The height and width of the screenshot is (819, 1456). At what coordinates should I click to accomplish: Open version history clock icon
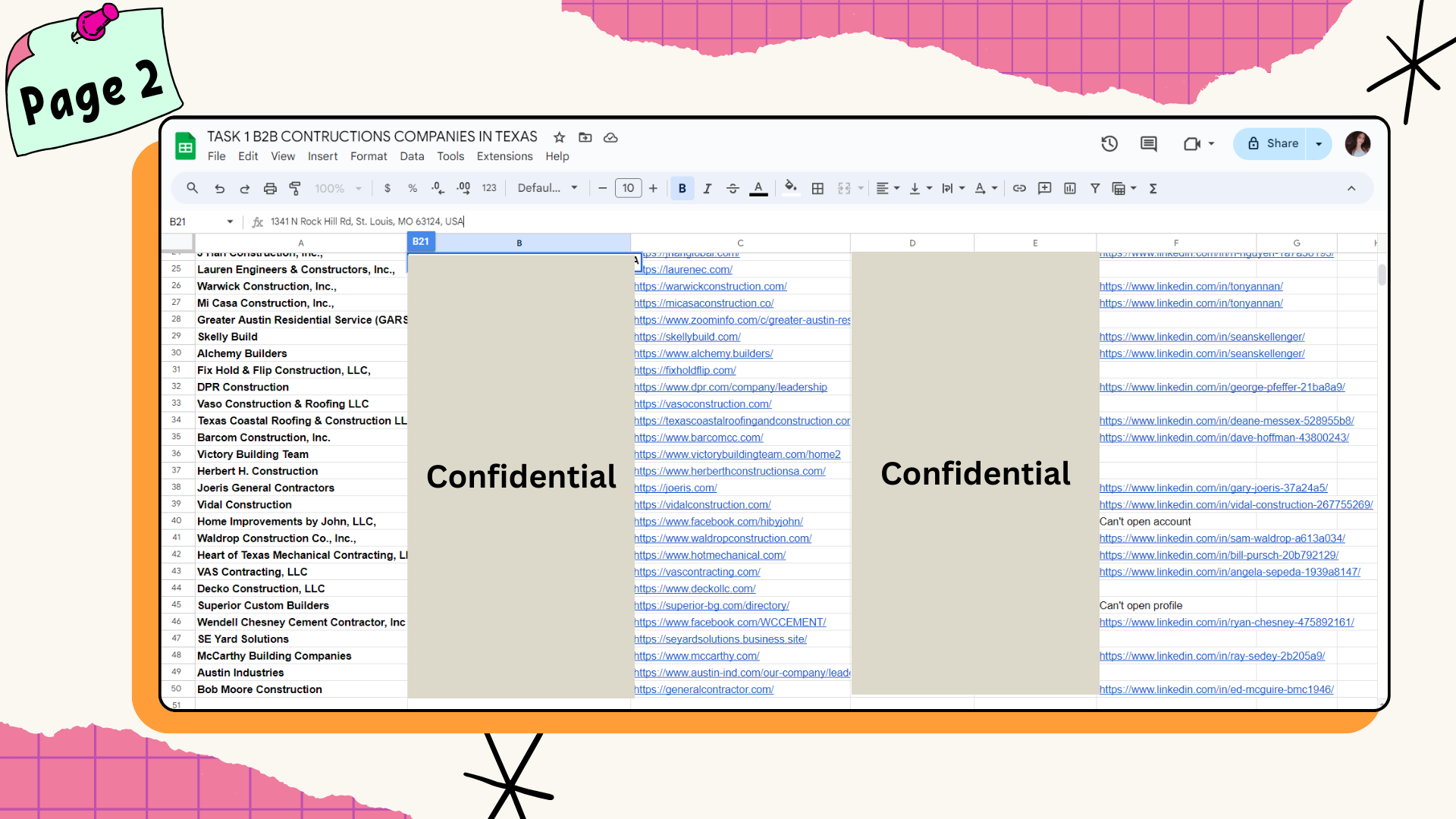click(1109, 143)
